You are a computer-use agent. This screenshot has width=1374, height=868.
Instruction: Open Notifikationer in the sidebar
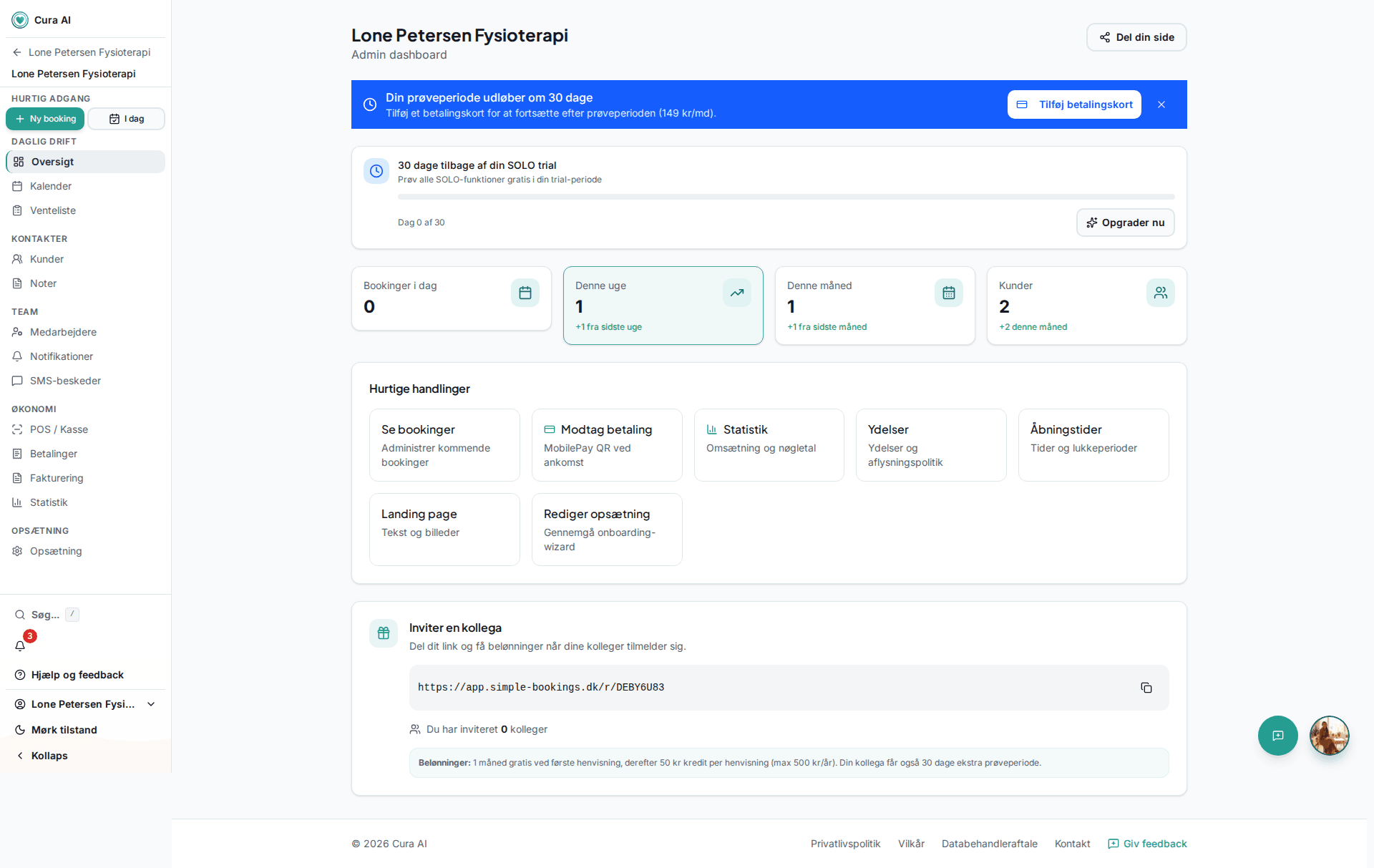coord(86,356)
